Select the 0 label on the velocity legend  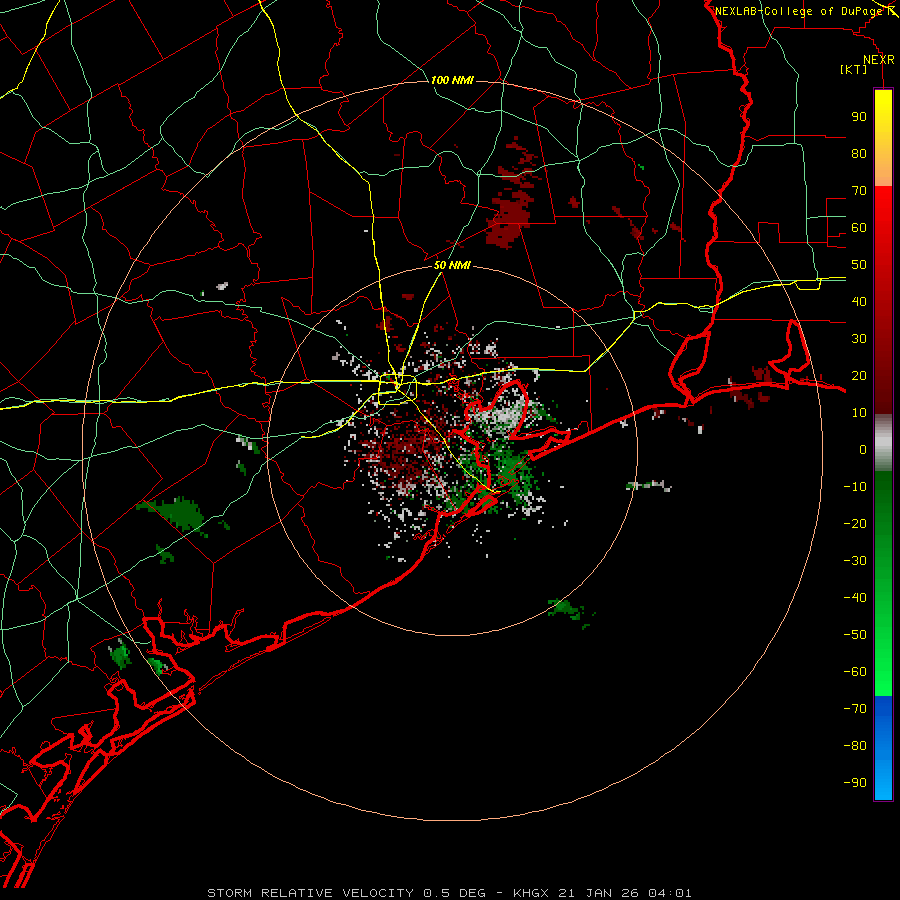863,449
